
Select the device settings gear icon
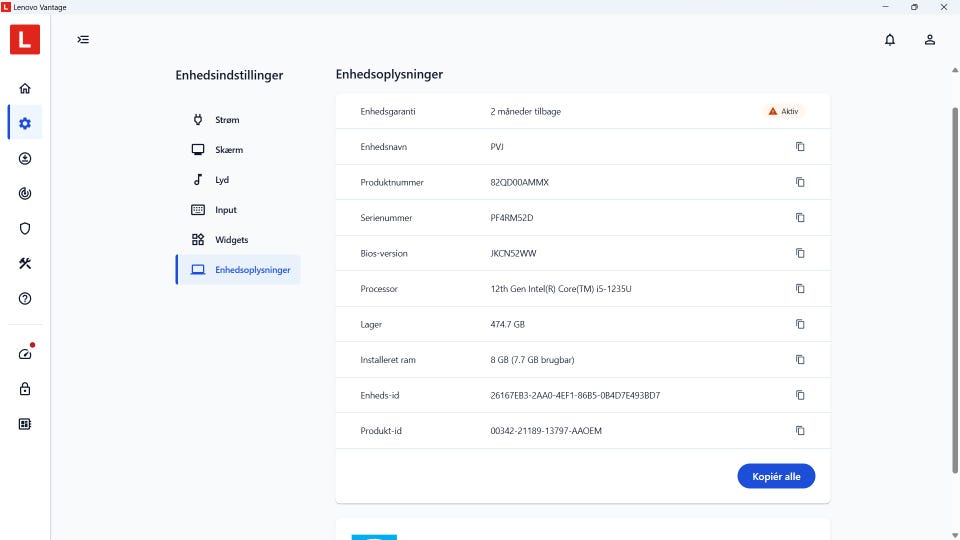tap(24, 123)
